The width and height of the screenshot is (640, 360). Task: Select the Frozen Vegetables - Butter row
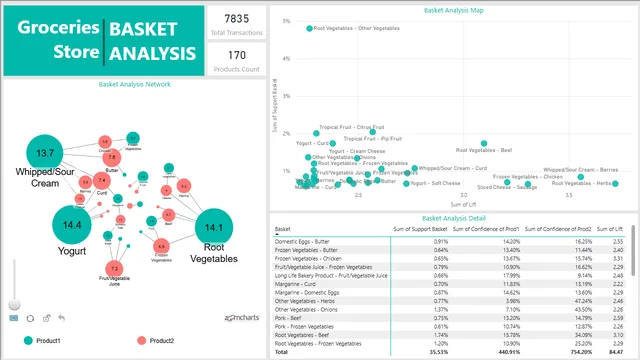[x=449, y=250]
